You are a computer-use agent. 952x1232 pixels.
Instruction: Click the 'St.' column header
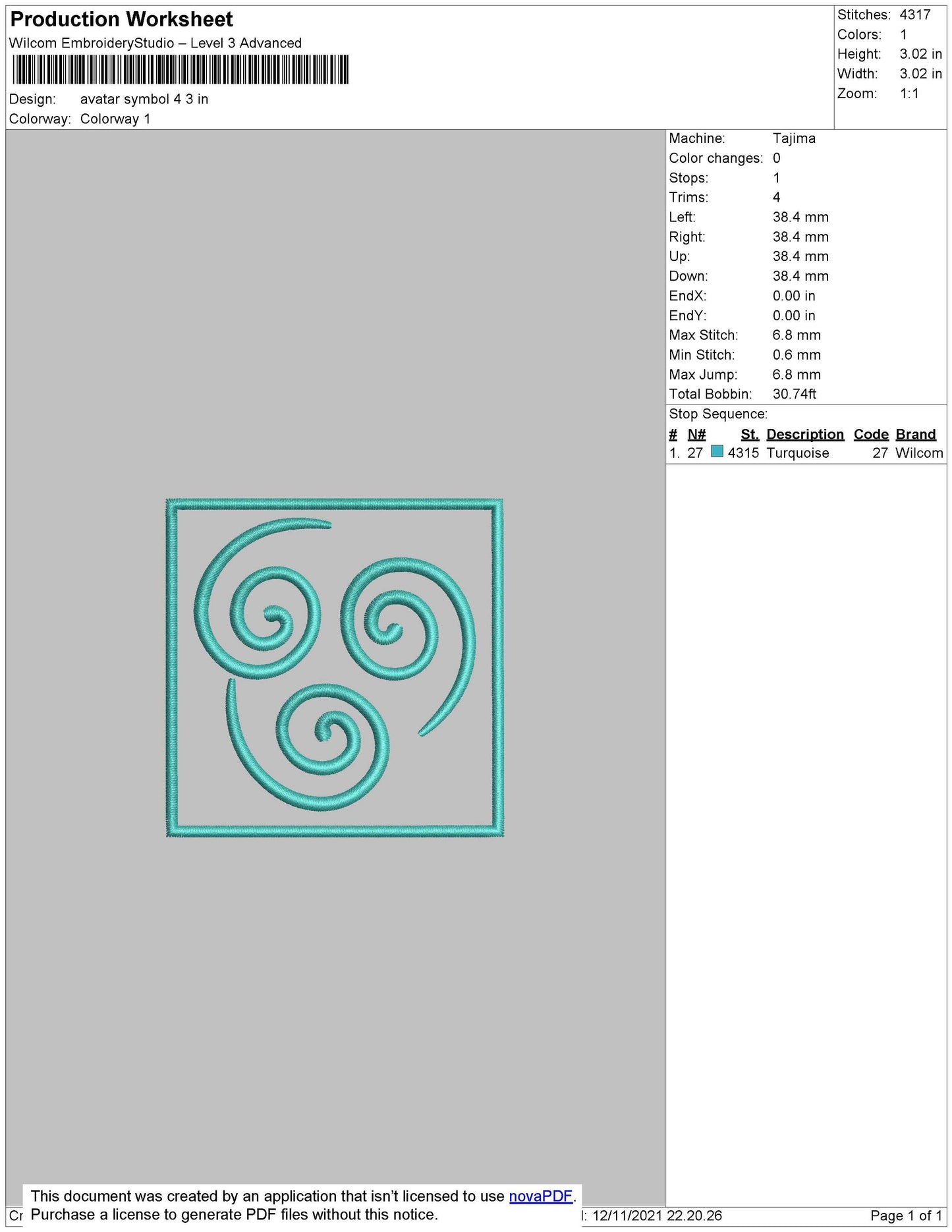pos(750,435)
